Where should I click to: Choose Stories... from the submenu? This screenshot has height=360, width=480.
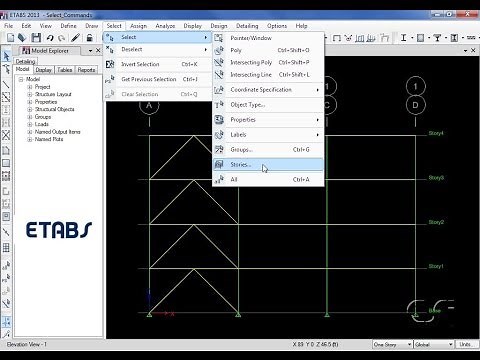coord(268,165)
